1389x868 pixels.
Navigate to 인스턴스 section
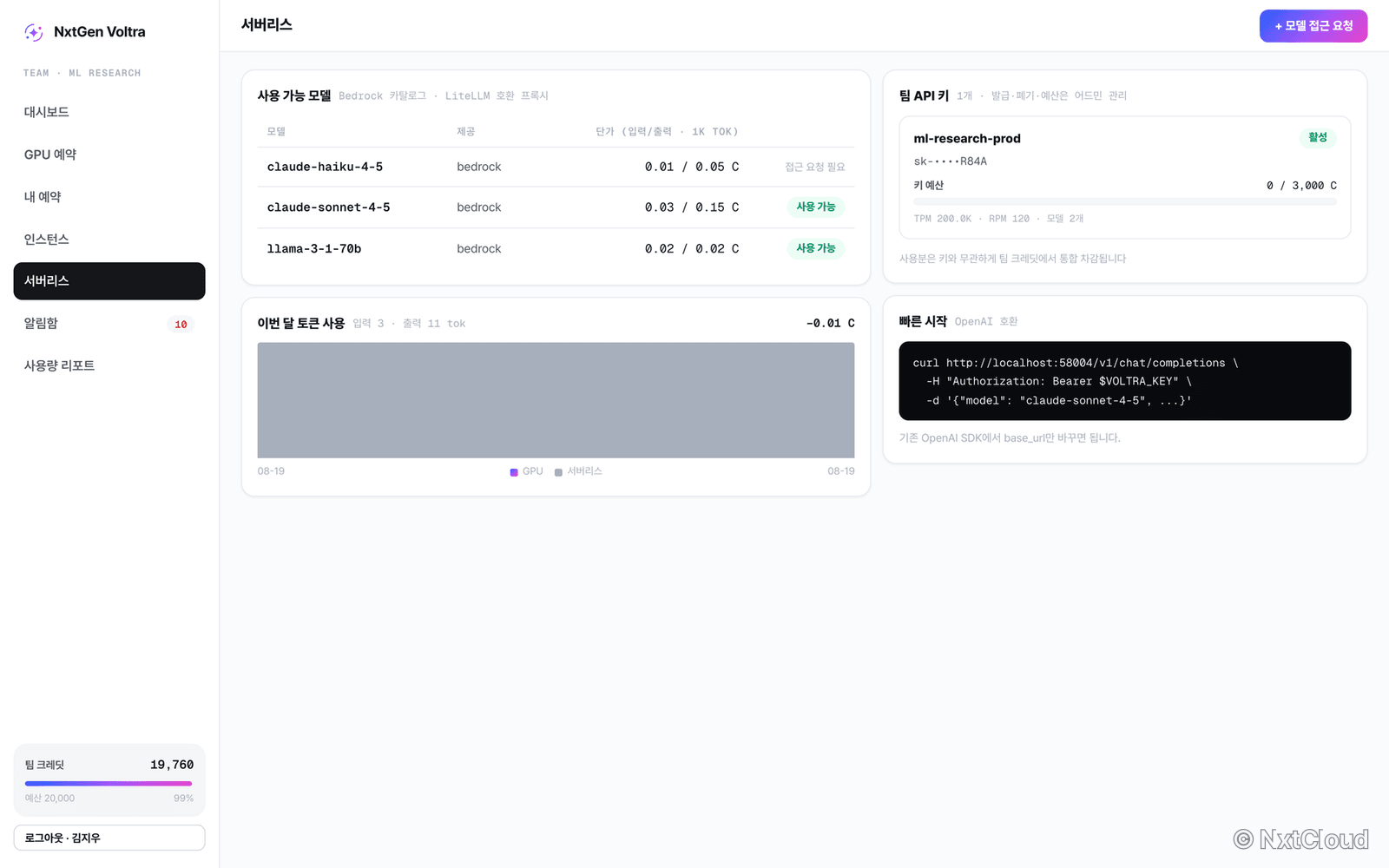(x=109, y=240)
